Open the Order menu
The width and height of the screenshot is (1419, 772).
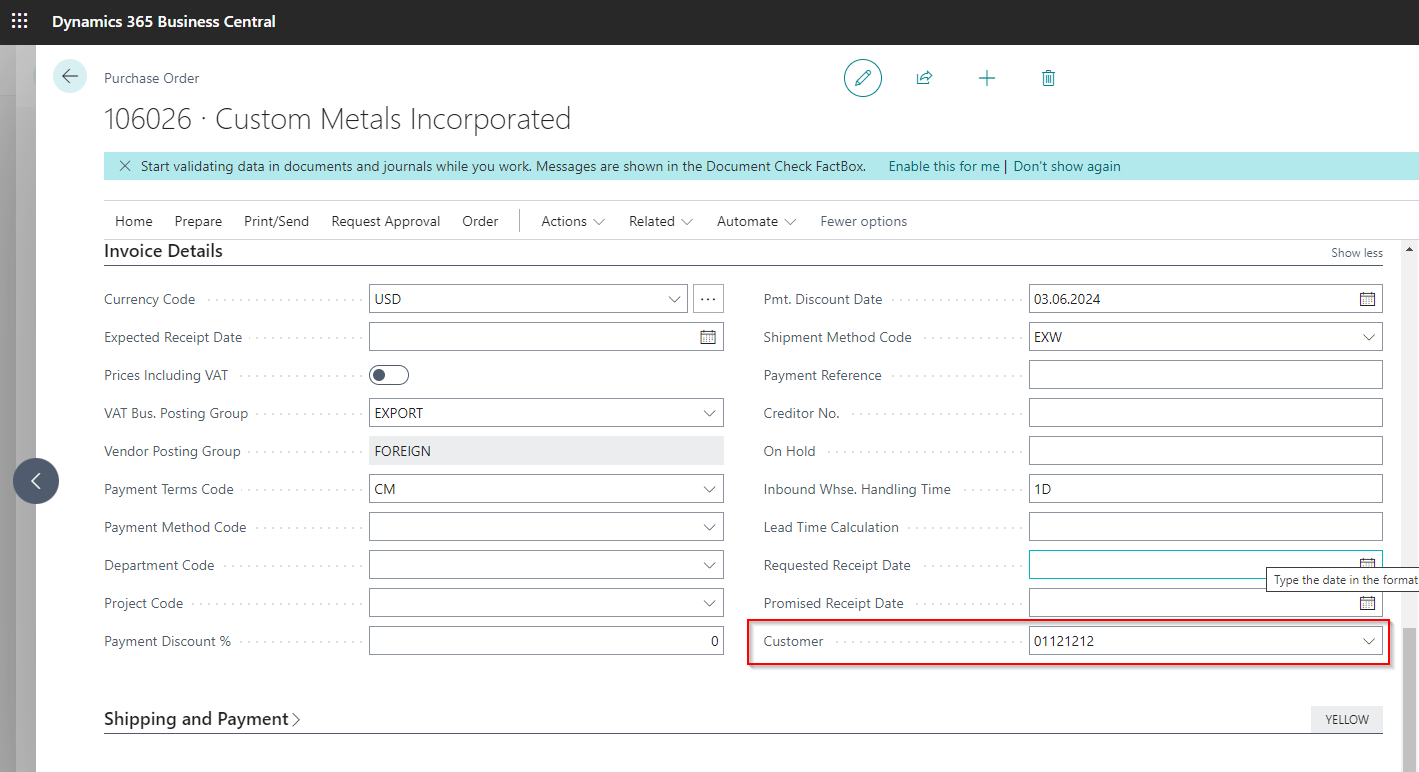tap(480, 221)
